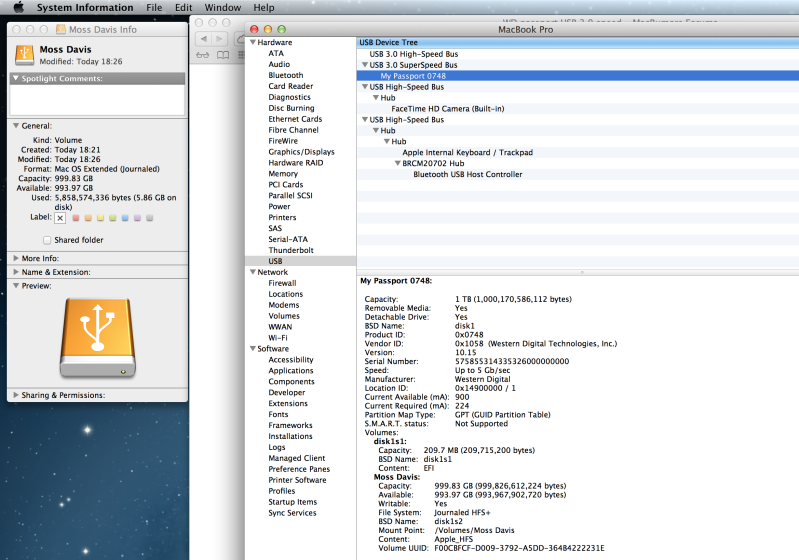Screen dimensions: 799x560
Task: Click the back arrow in the browser window
Action: click(x=204, y=38)
